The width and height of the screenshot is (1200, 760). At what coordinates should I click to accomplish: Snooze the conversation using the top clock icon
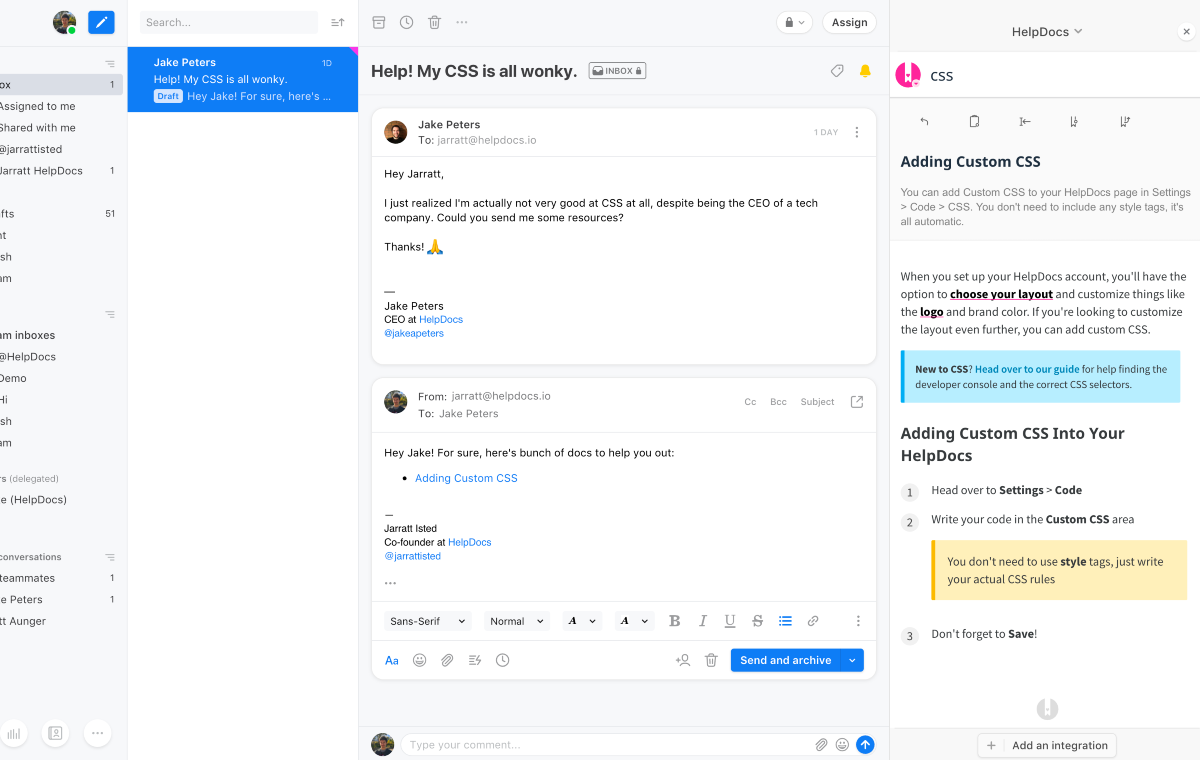point(406,22)
